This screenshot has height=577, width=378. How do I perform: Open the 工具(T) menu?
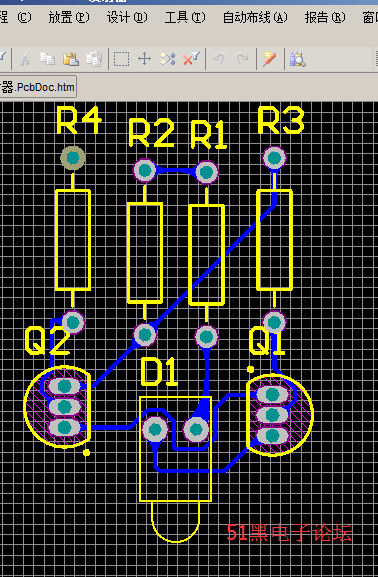pos(185,17)
